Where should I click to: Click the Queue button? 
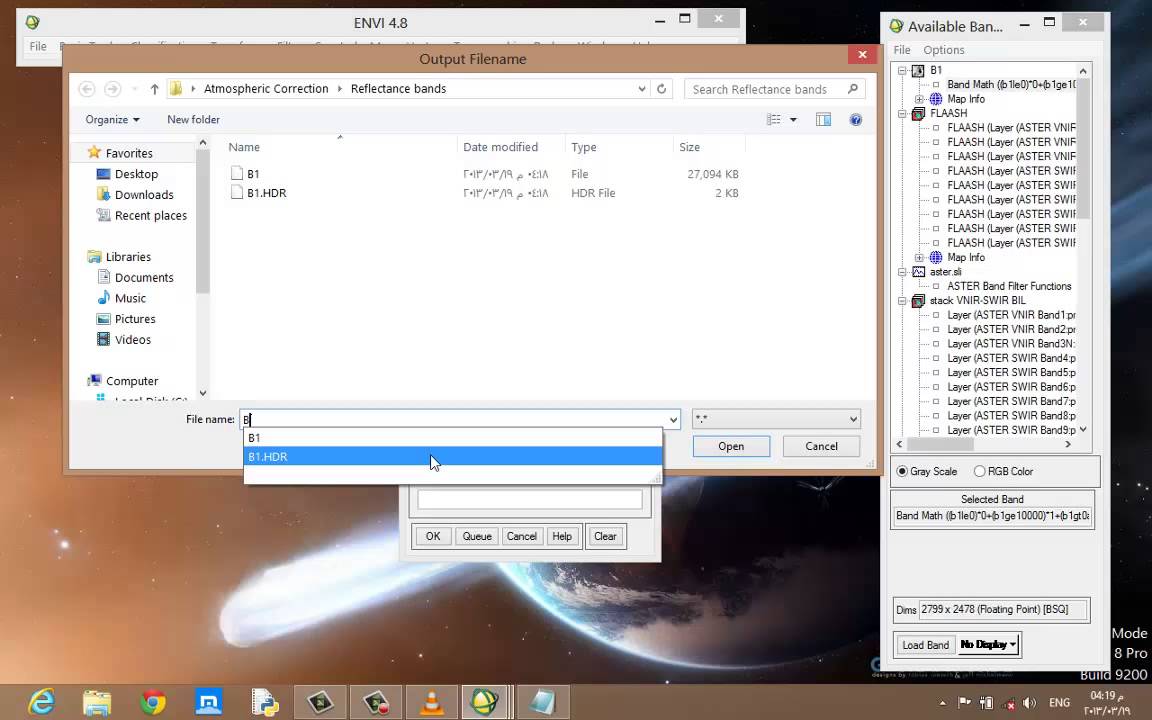[x=477, y=536]
